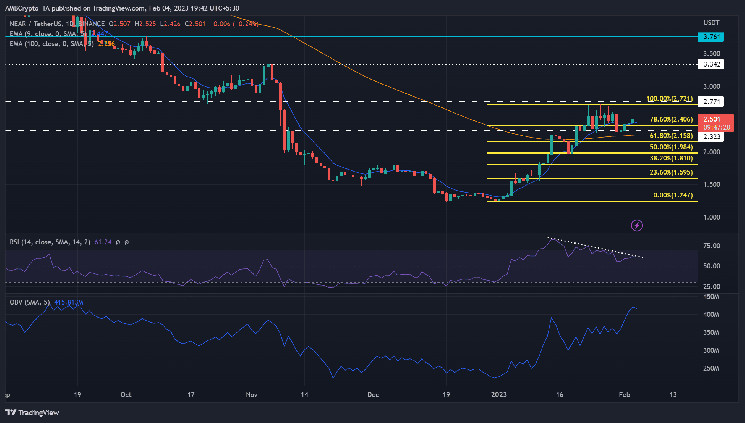
Task: Click the 23.60% Fibonacci retracement label
Action: click(667, 172)
